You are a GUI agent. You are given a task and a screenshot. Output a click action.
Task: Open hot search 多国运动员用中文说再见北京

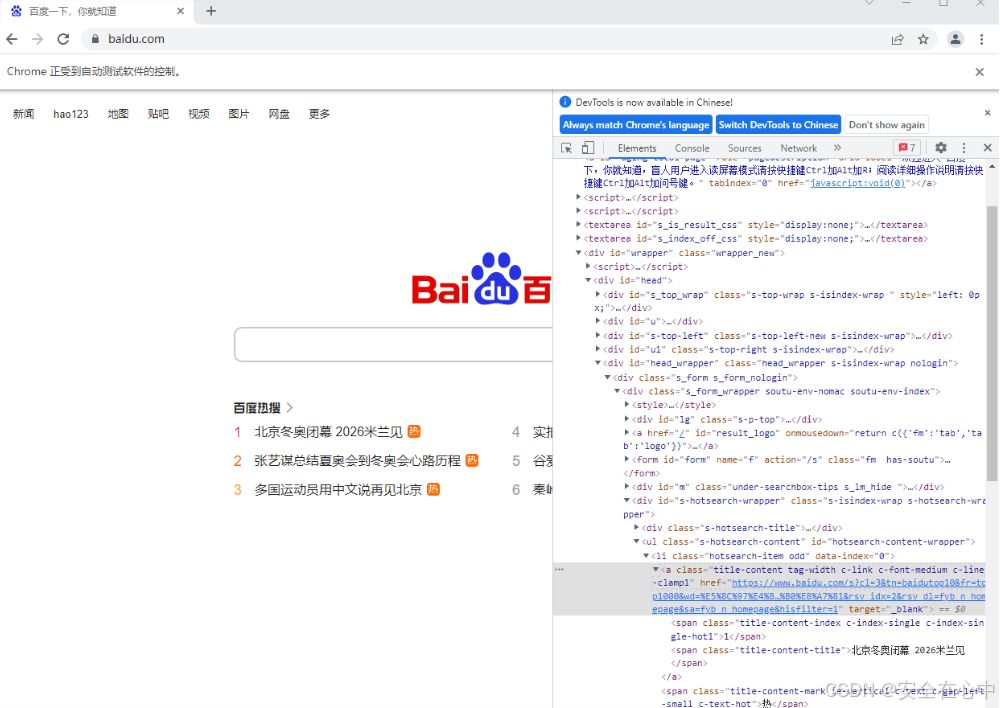tap(338, 490)
